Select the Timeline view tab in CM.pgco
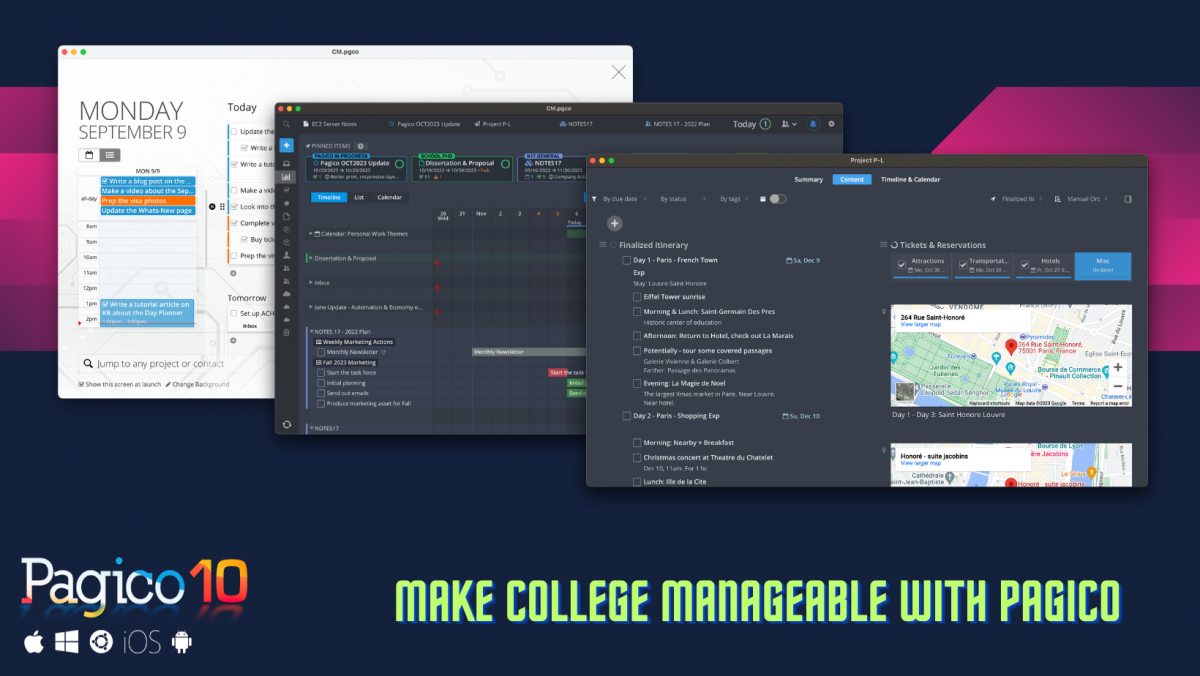Viewport: 1200px width, 676px height. (328, 197)
